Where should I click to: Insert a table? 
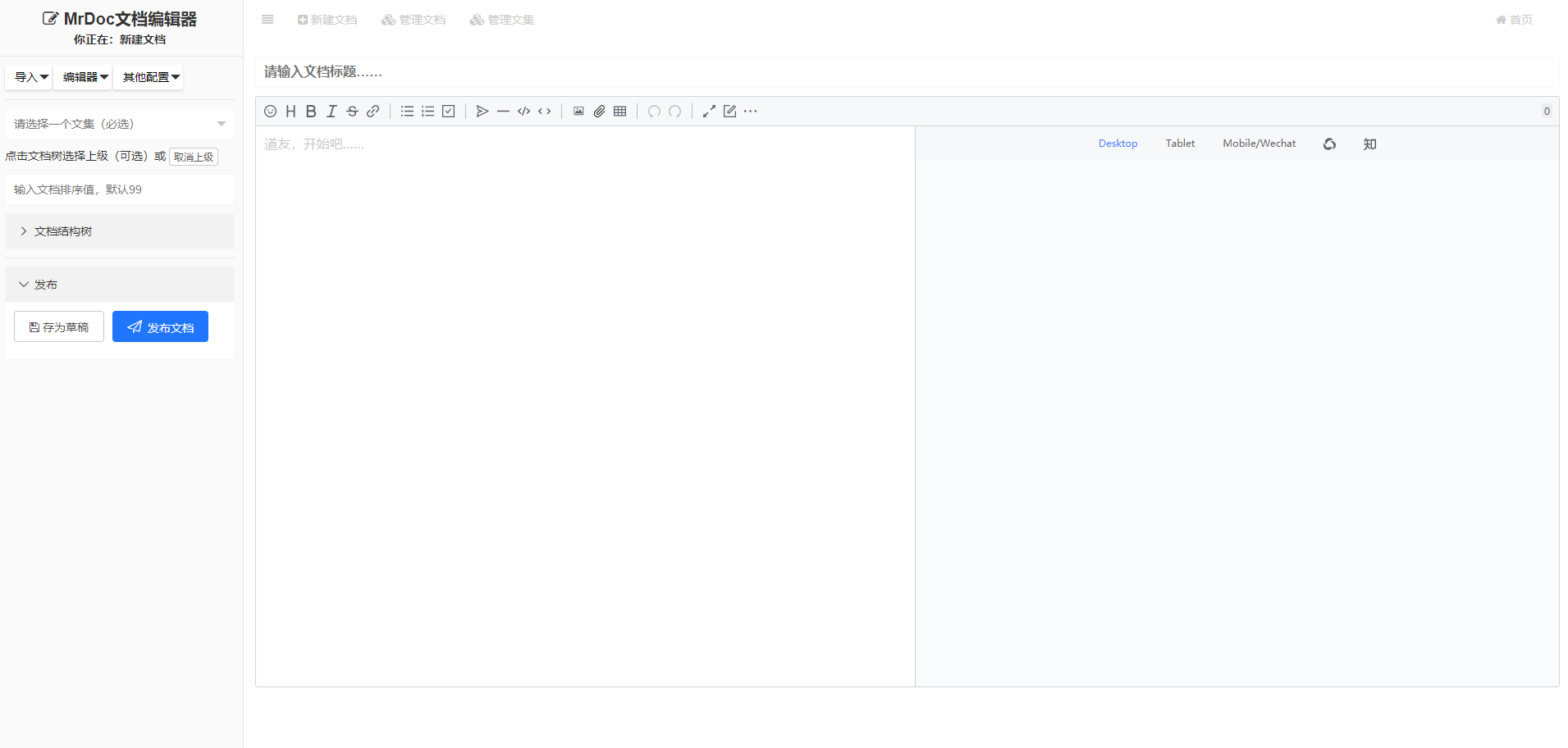[x=619, y=112]
